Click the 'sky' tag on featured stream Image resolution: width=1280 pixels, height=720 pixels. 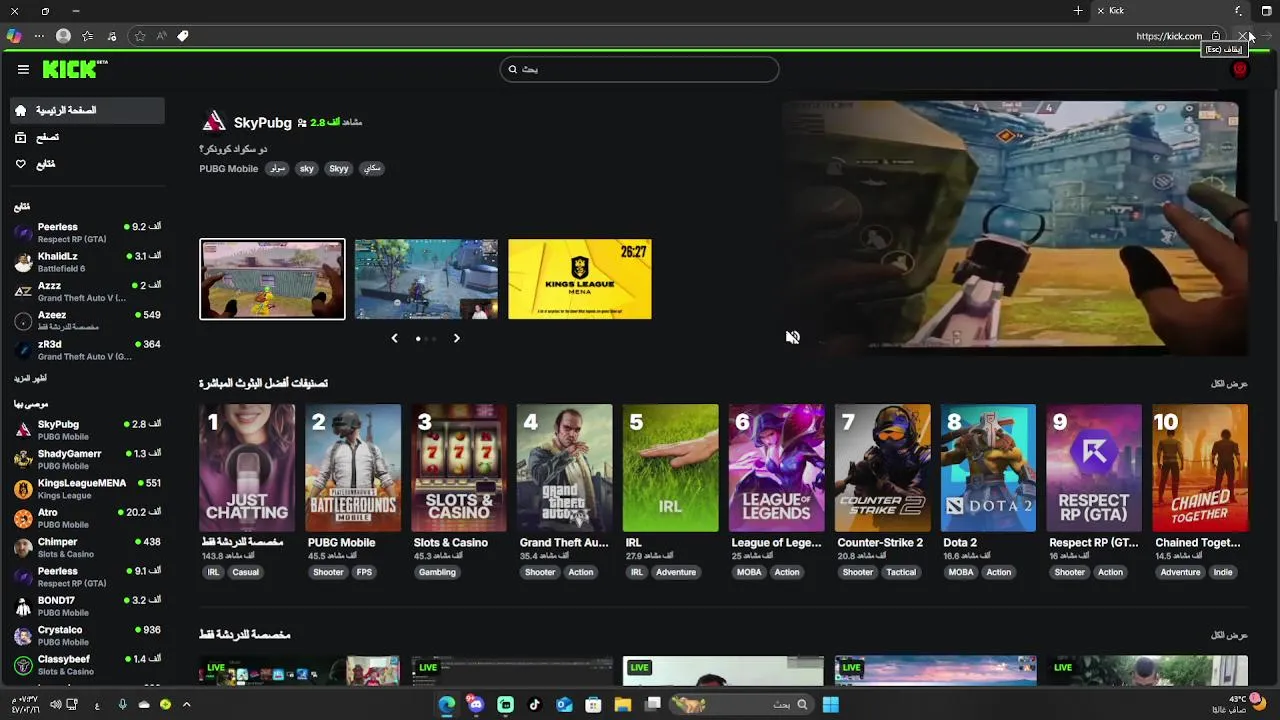307,169
